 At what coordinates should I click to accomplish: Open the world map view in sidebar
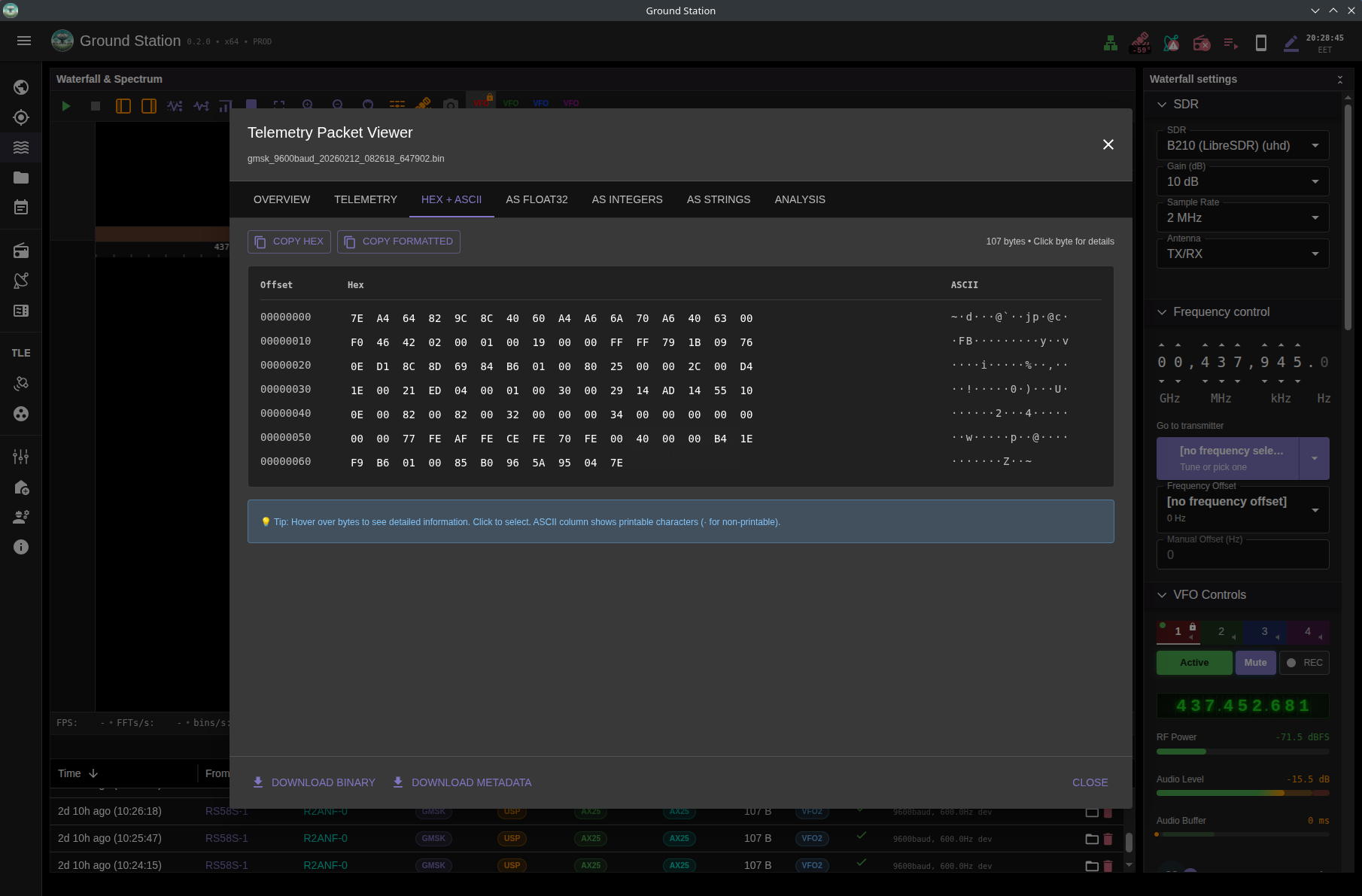tap(21, 87)
